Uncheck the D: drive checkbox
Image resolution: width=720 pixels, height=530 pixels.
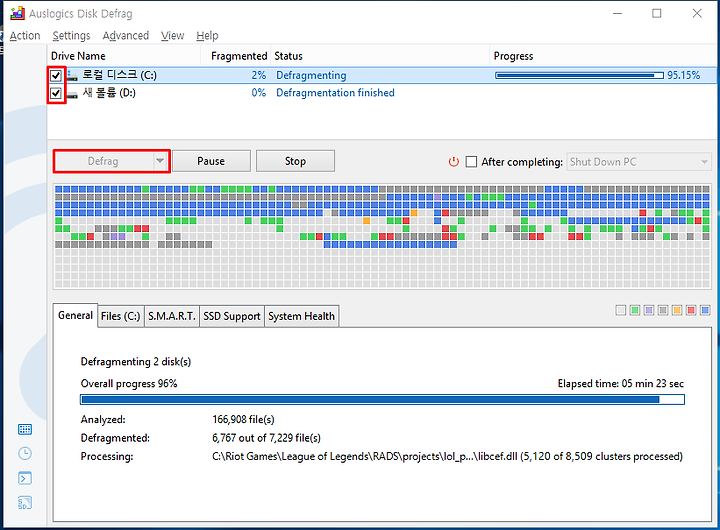[56, 93]
